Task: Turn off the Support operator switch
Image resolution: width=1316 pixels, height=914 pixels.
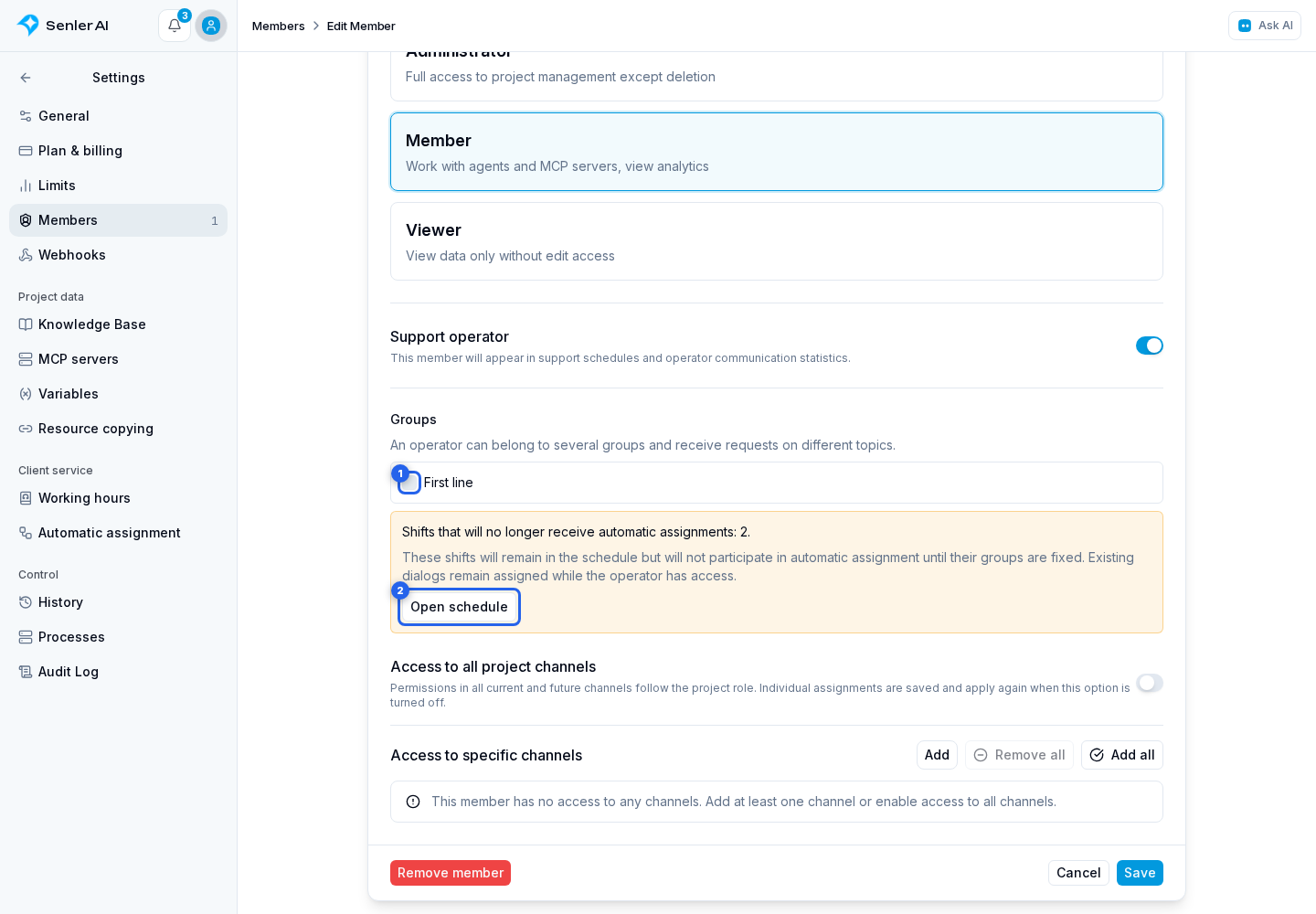Action: pos(1150,345)
